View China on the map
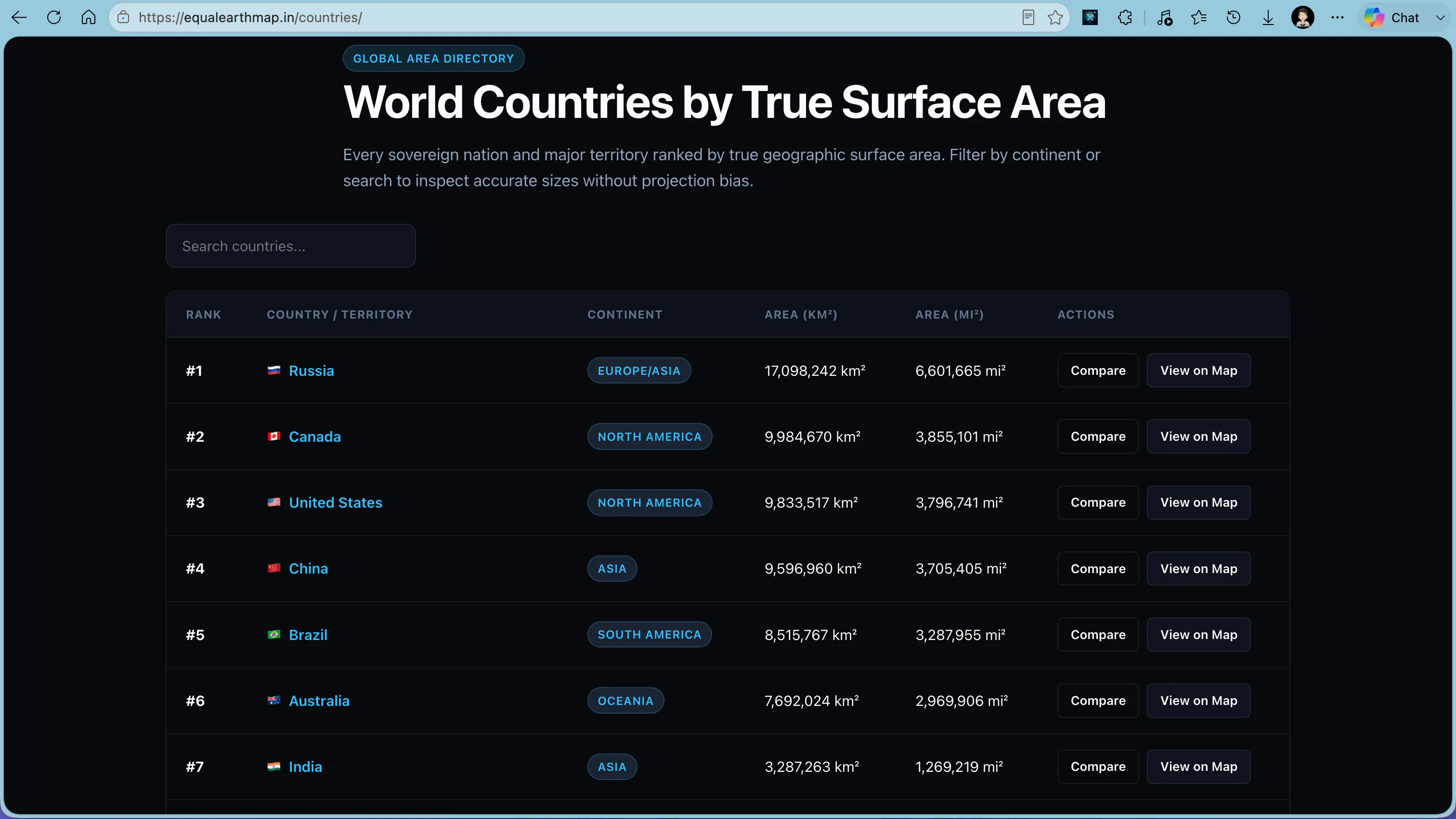The image size is (1456, 819). [1198, 569]
